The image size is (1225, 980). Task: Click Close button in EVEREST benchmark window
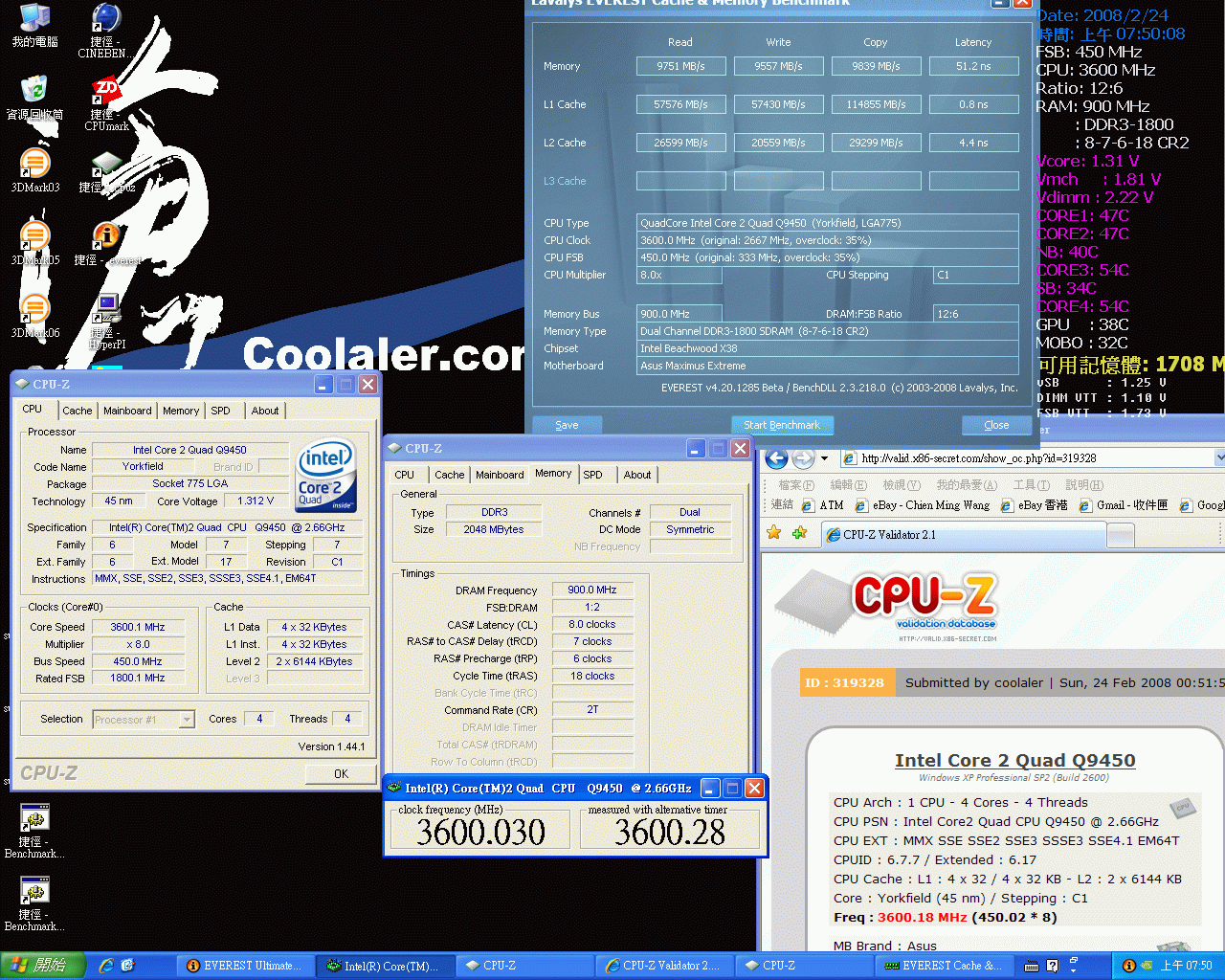[x=996, y=425]
